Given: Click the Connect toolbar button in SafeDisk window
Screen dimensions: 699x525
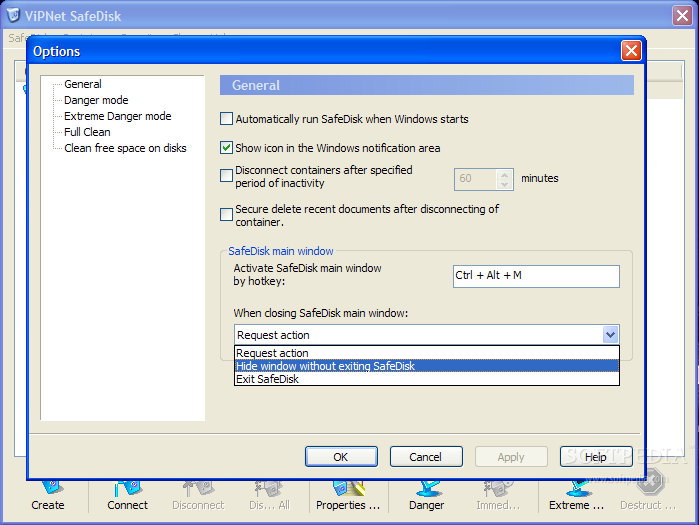Looking at the screenshot, I should [127, 496].
